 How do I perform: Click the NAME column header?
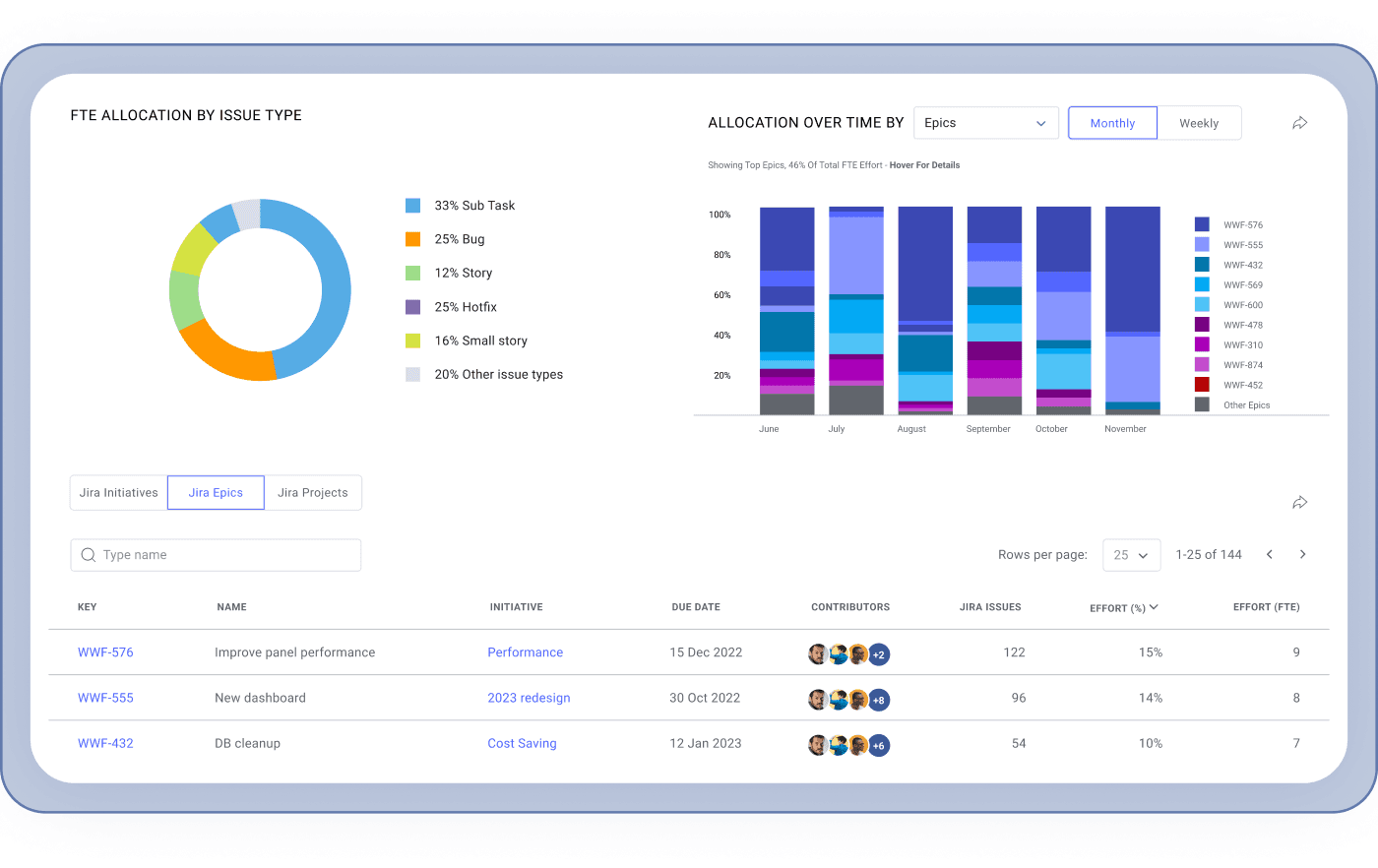point(231,607)
